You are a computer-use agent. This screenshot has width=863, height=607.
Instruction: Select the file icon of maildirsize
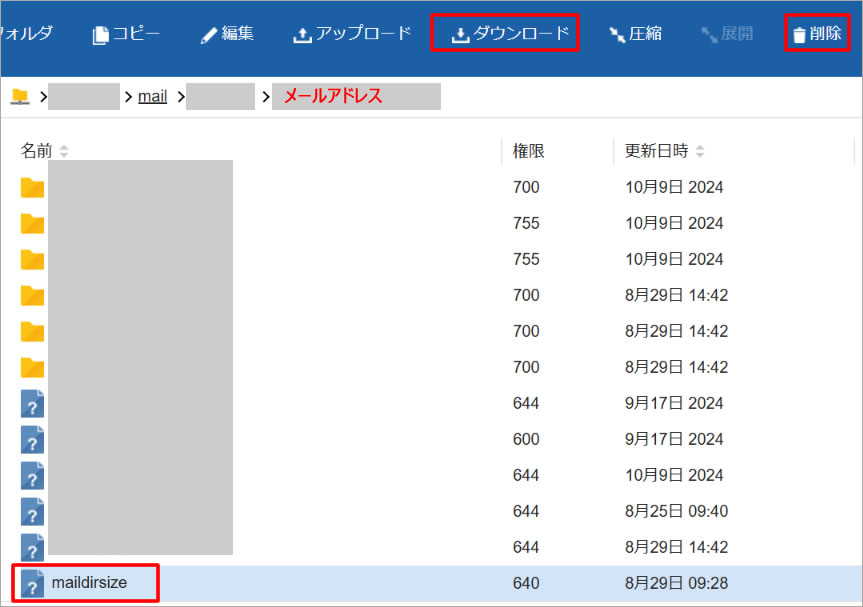(x=32, y=583)
